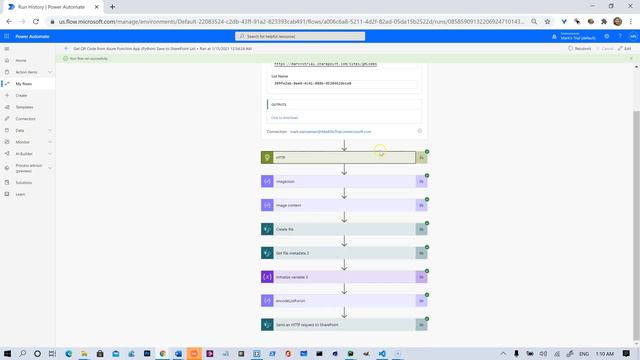Click the Process advisor sidebar icon

(x=7, y=168)
